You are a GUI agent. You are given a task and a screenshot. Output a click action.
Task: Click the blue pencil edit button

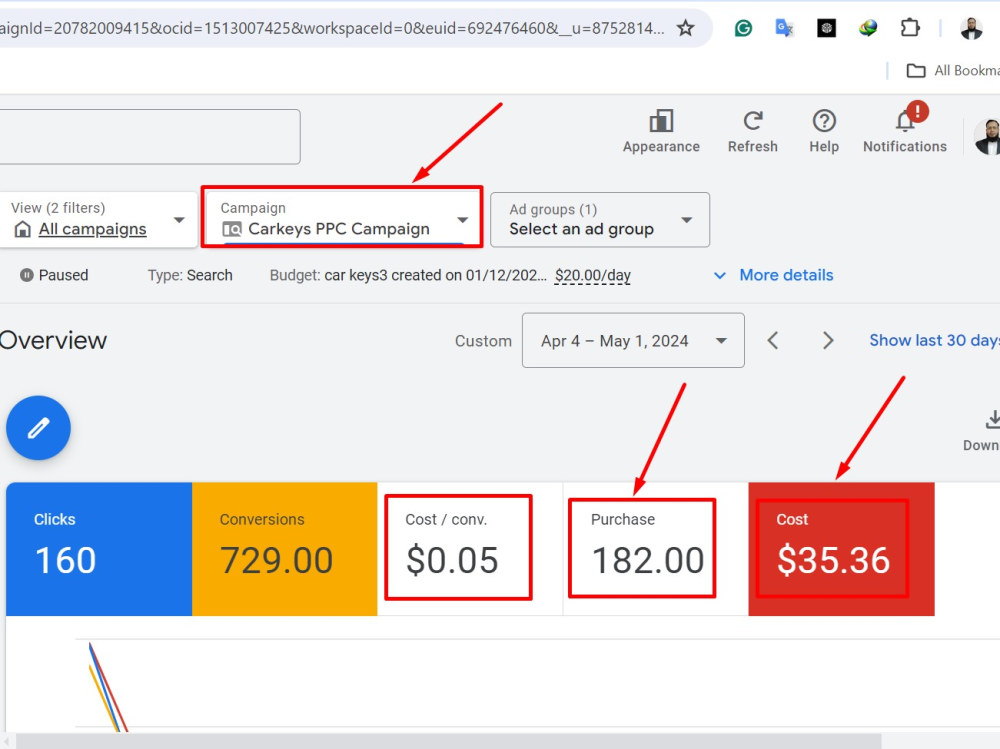(38, 427)
